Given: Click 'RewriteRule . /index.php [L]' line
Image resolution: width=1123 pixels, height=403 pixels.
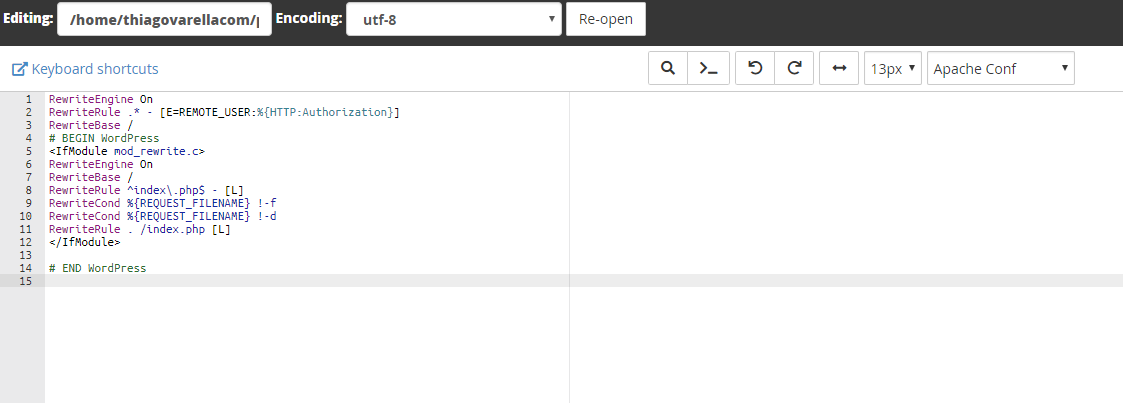Looking at the screenshot, I should click(139, 229).
